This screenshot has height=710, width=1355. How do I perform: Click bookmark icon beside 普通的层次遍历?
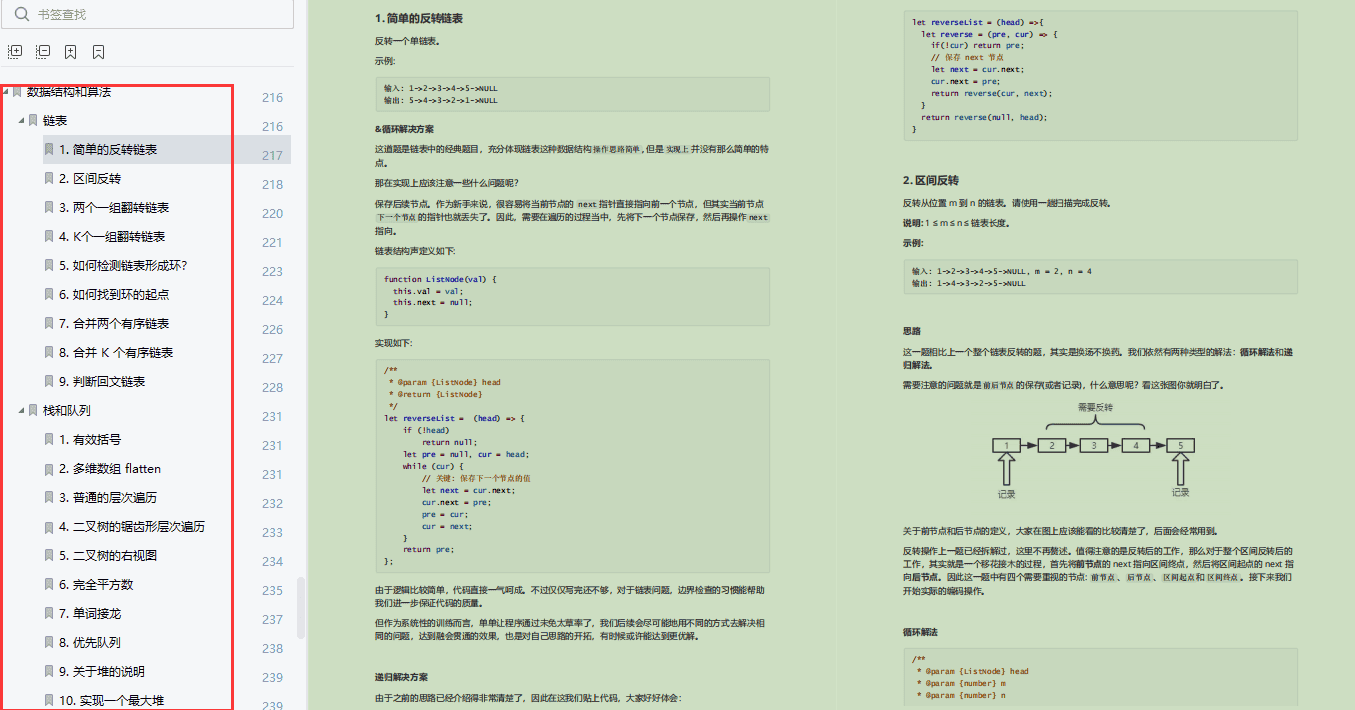tap(49, 497)
